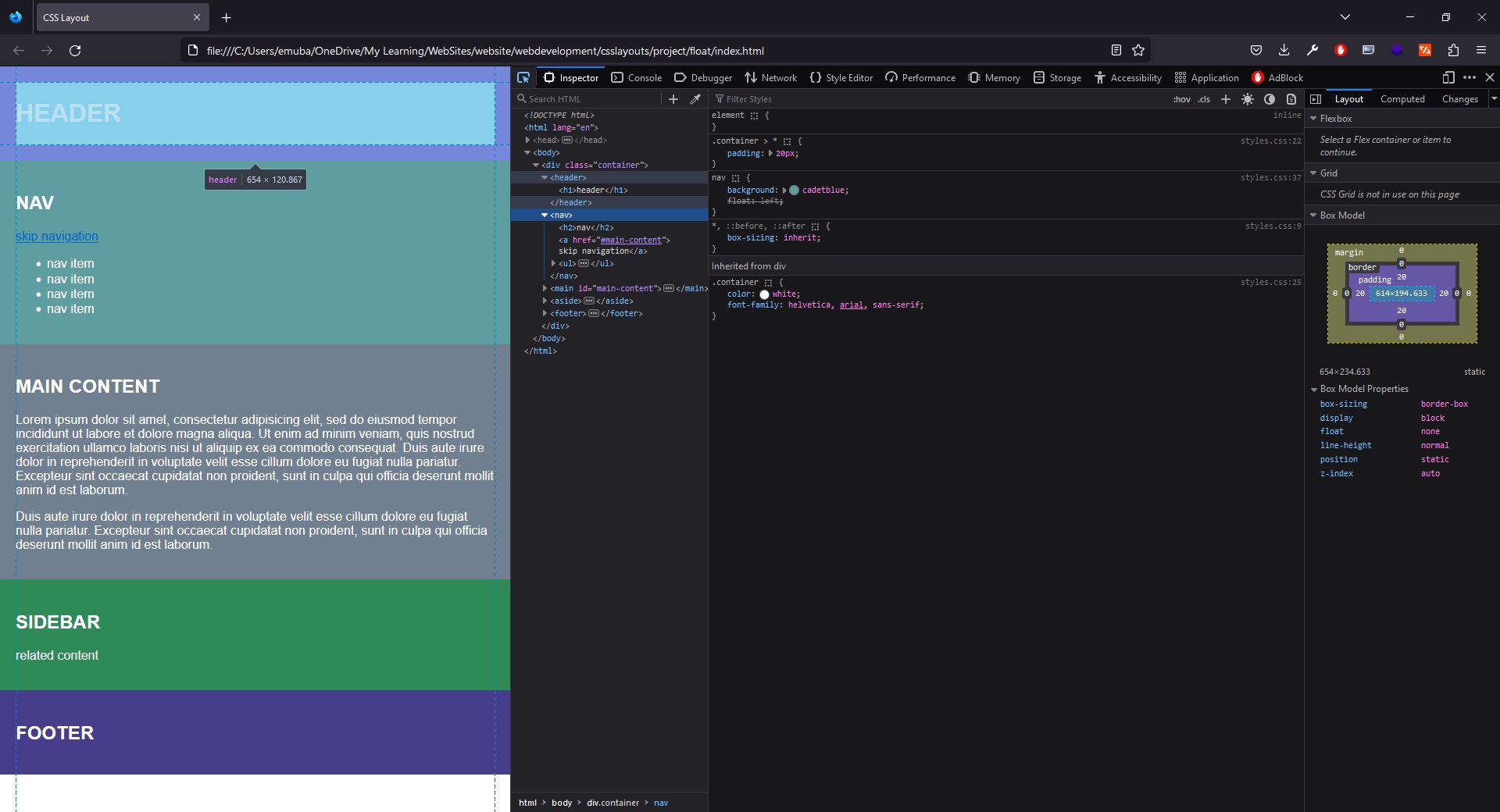Click the skip navigation link

[57, 236]
